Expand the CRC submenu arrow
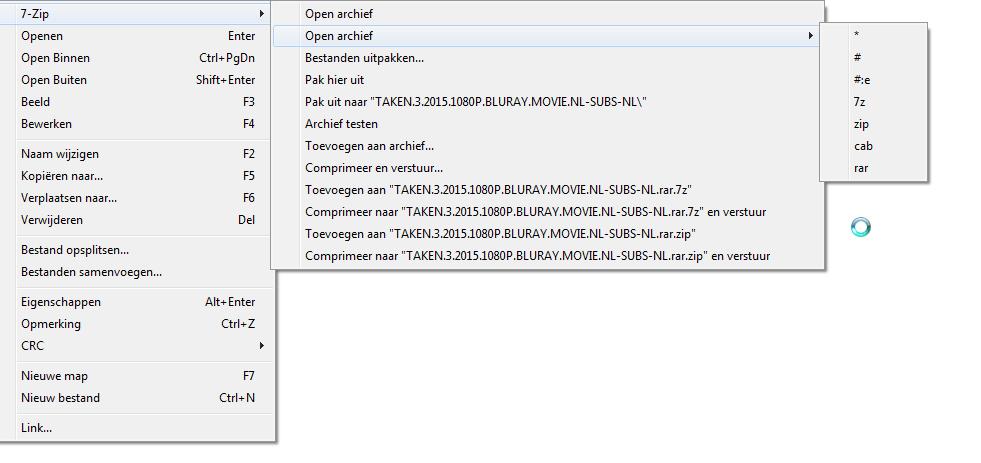Screen dimensions: 981x463 pos(262,346)
